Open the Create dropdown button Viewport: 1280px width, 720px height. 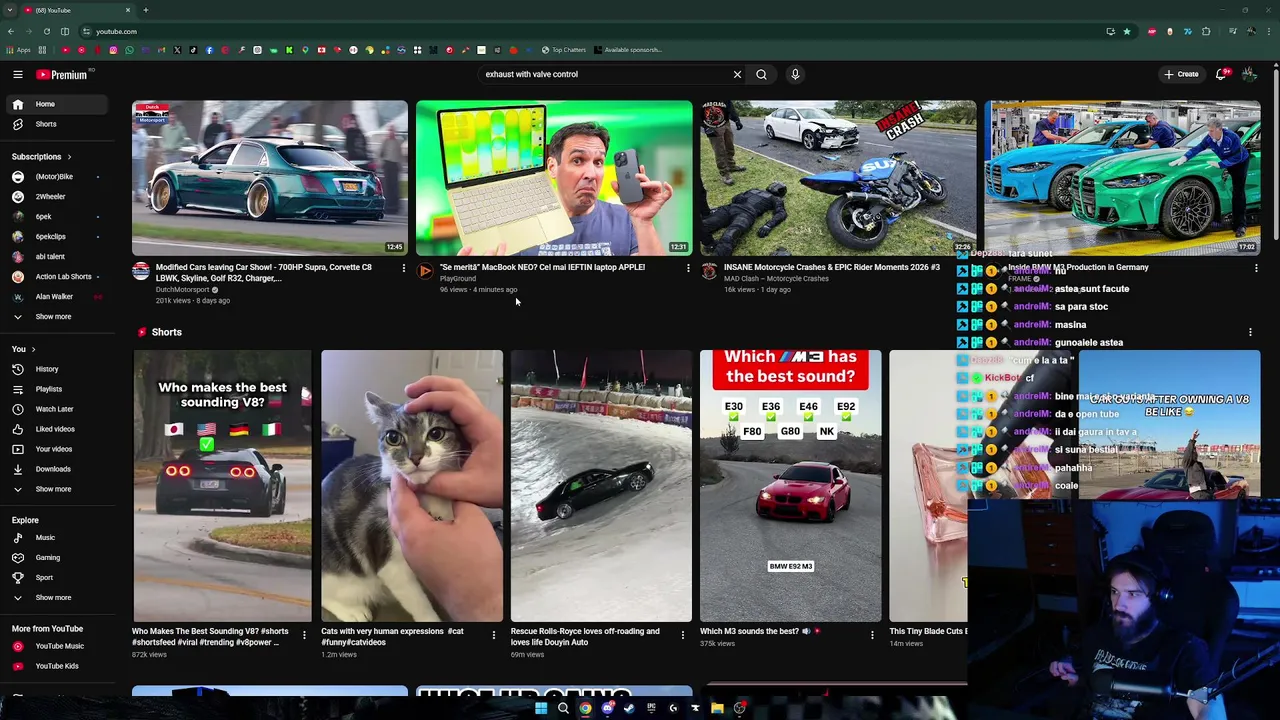tap(1181, 74)
